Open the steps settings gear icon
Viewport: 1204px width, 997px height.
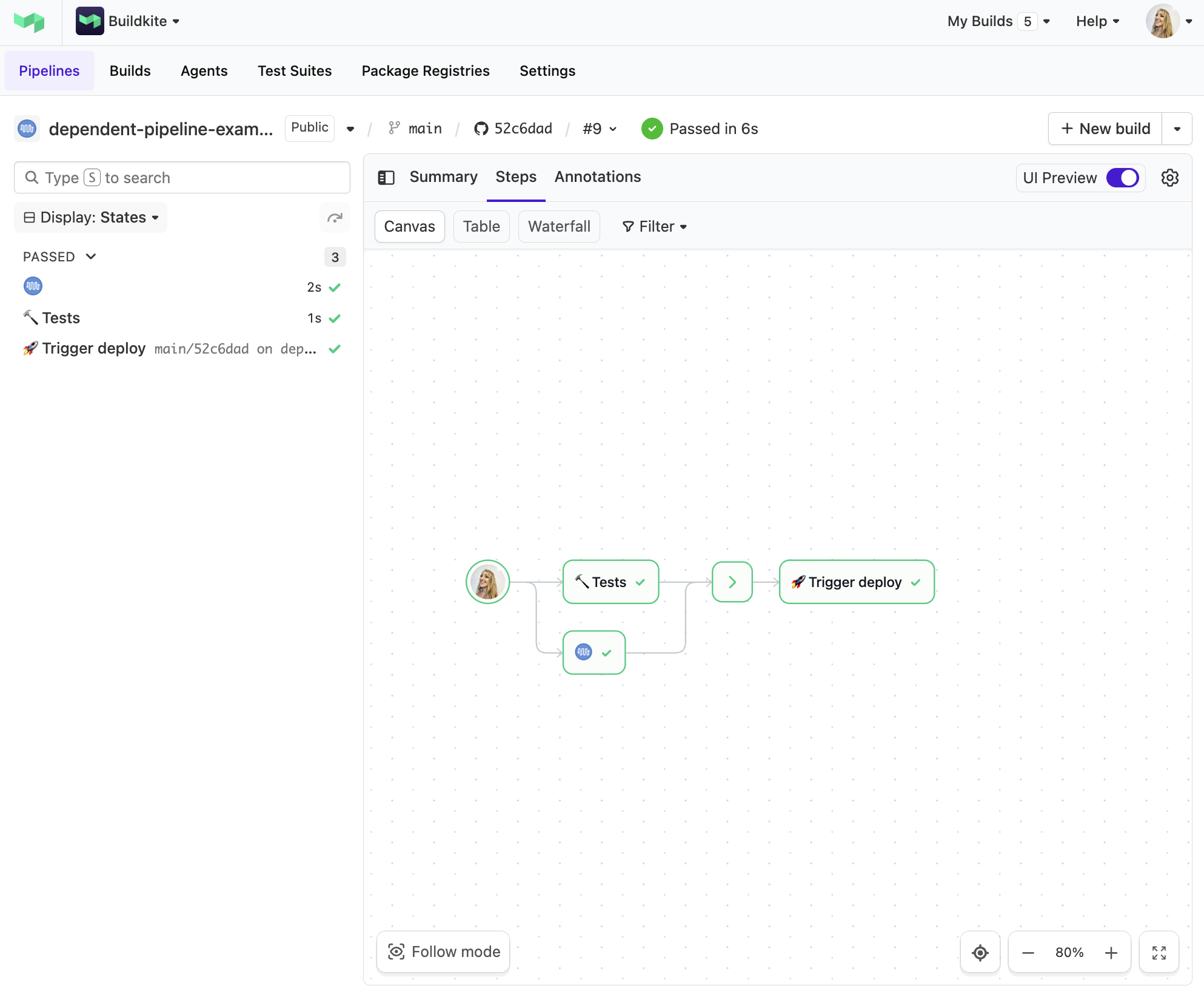[x=1169, y=178]
